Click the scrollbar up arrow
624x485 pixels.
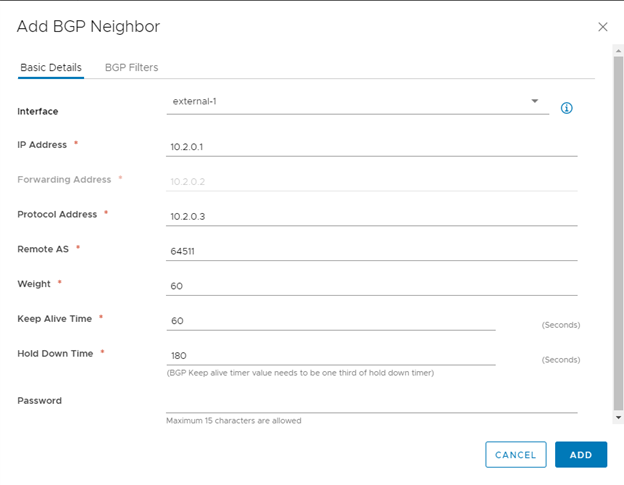tap(618, 51)
